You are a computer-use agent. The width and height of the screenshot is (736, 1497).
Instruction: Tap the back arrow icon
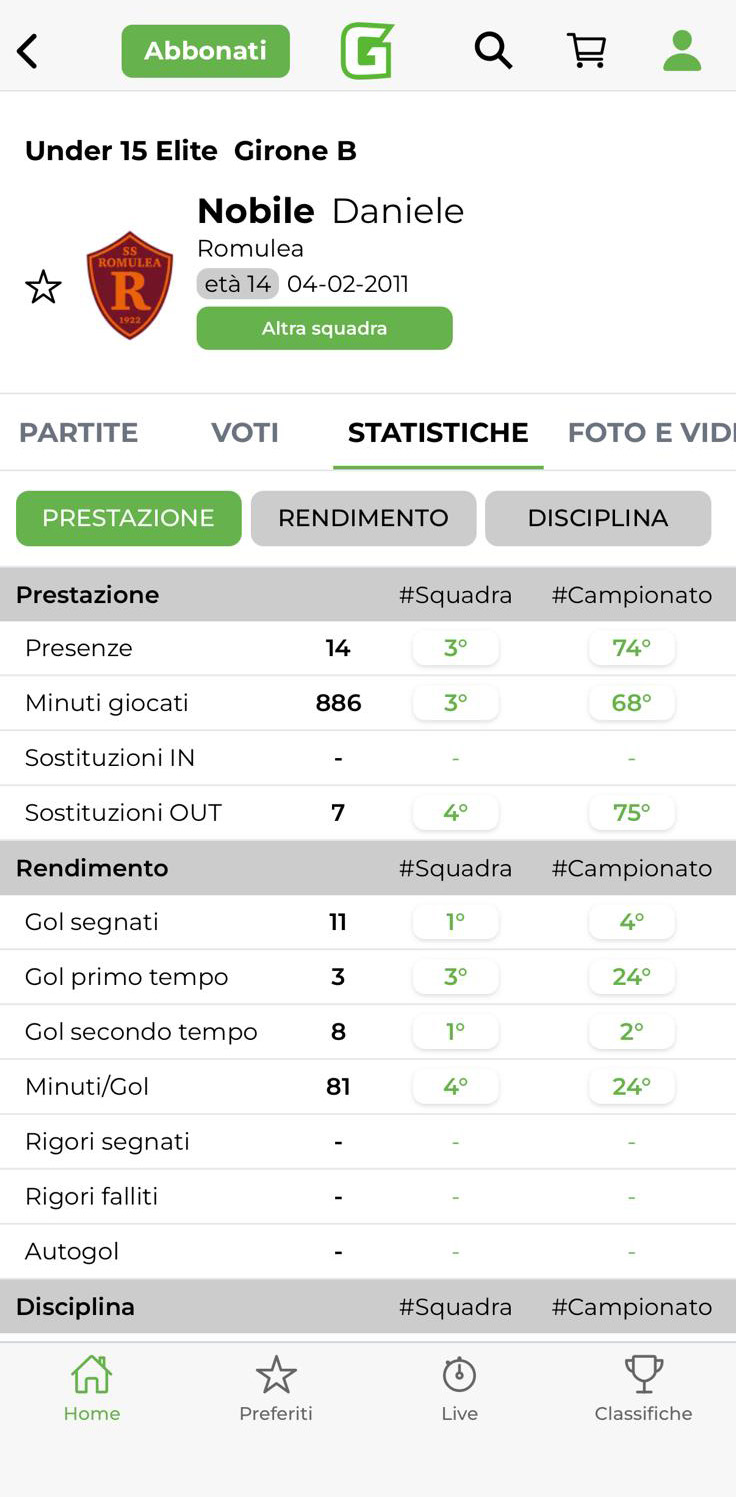[x=28, y=51]
